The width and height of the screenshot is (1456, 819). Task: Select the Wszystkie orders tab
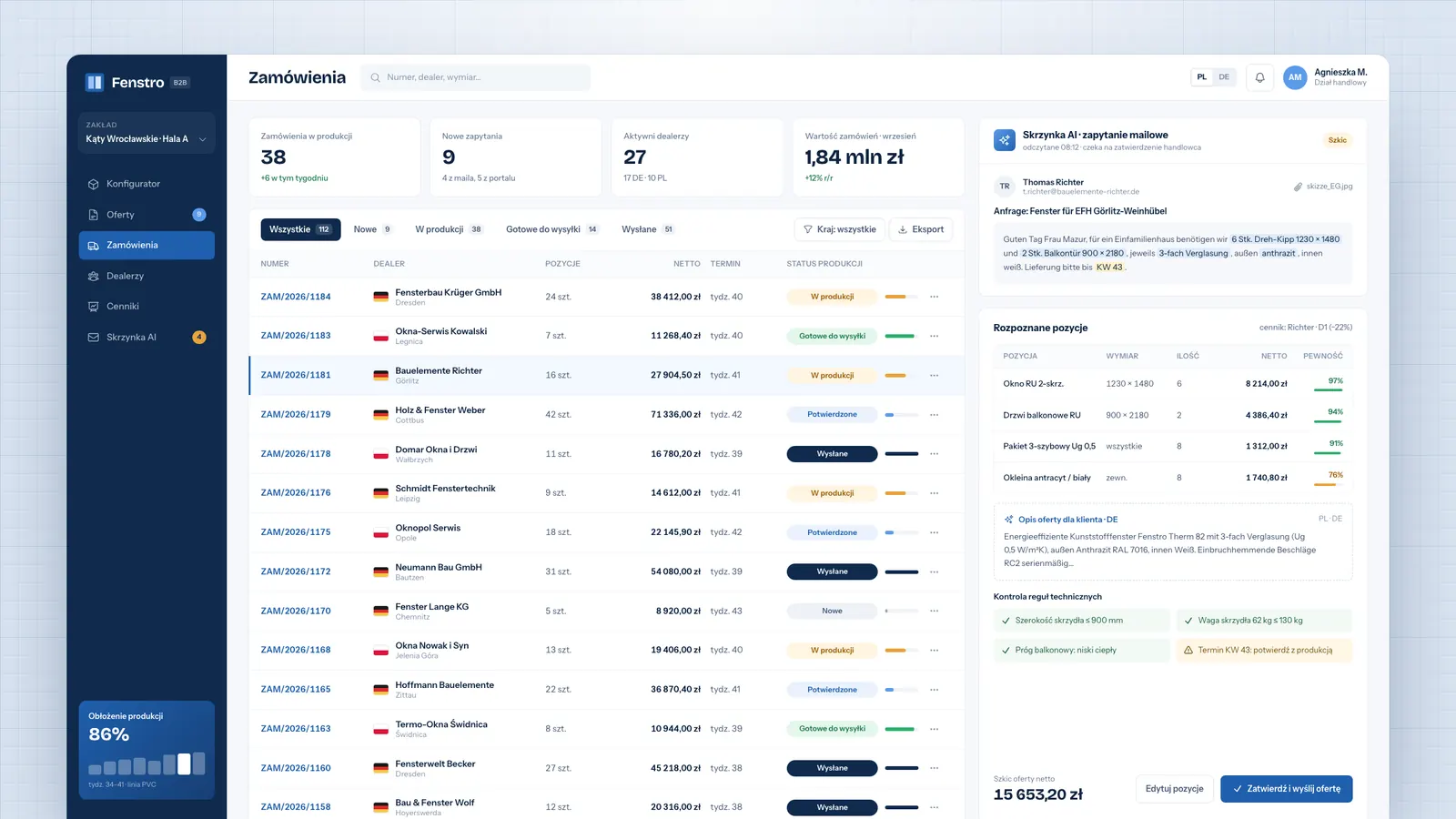click(300, 229)
